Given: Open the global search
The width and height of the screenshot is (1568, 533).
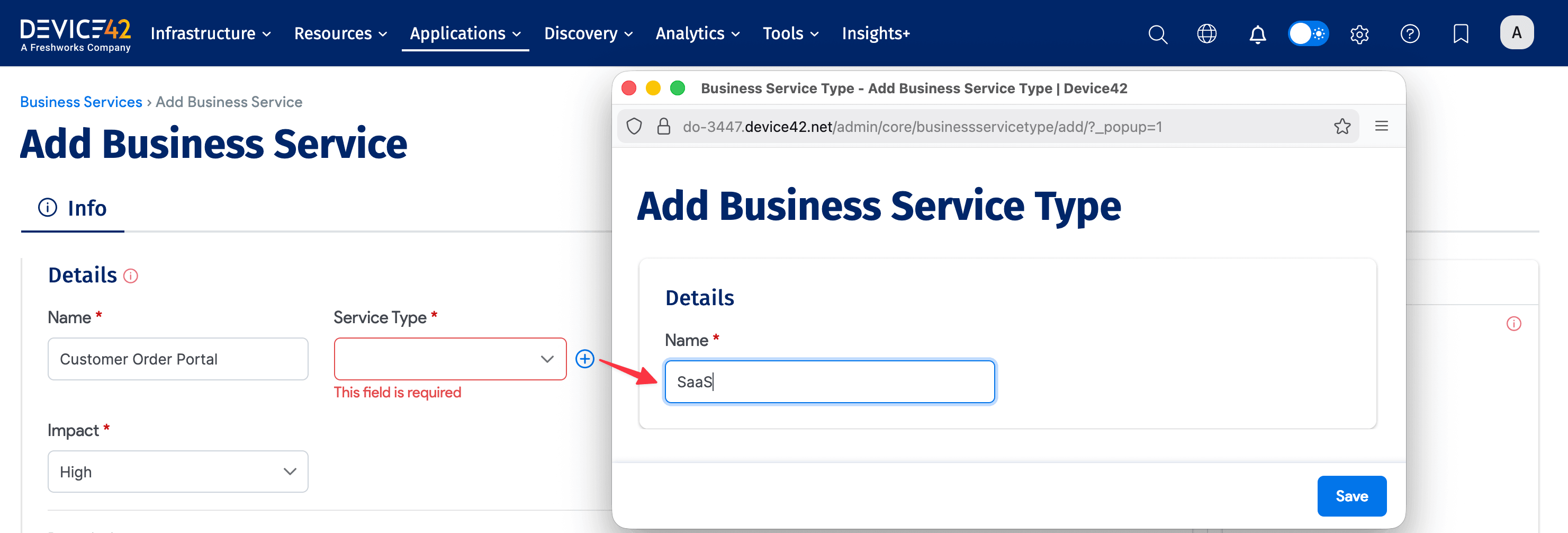Looking at the screenshot, I should 1158,33.
